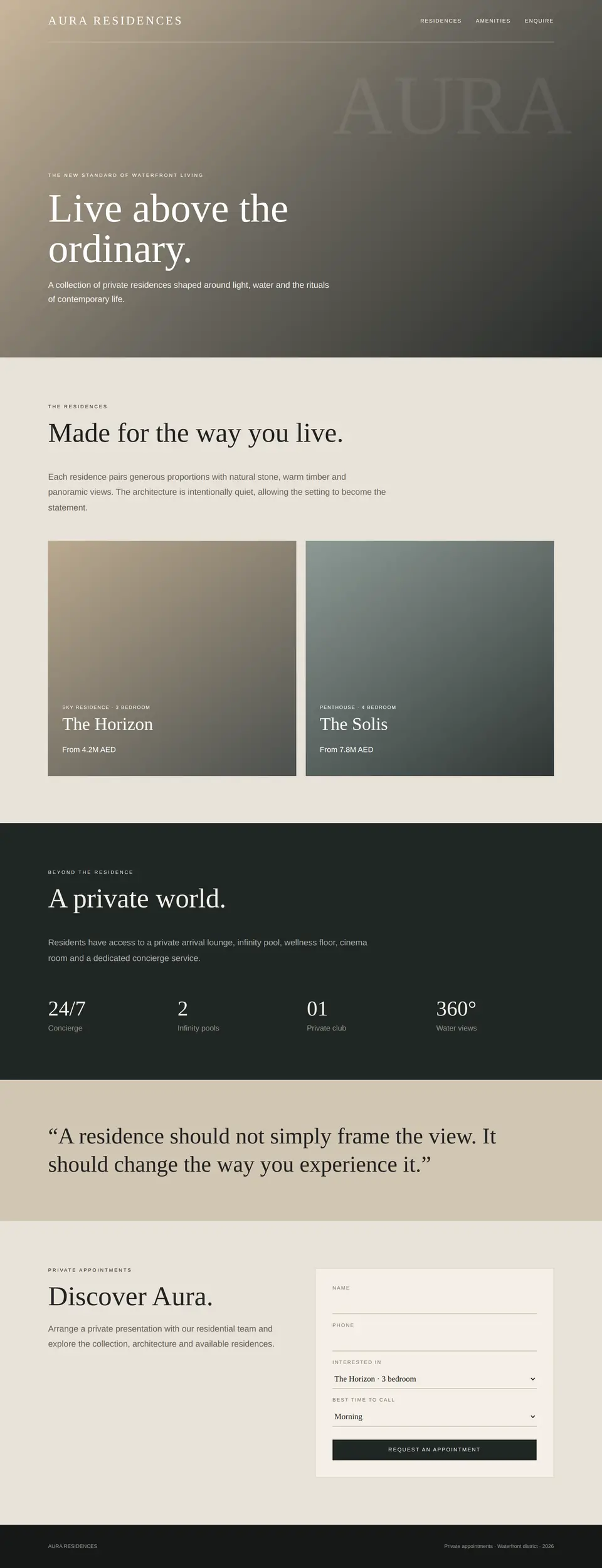Click the 'PRIVATE APPOINTMENTS' label
The image size is (602, 1568).
click(90, 1270)
